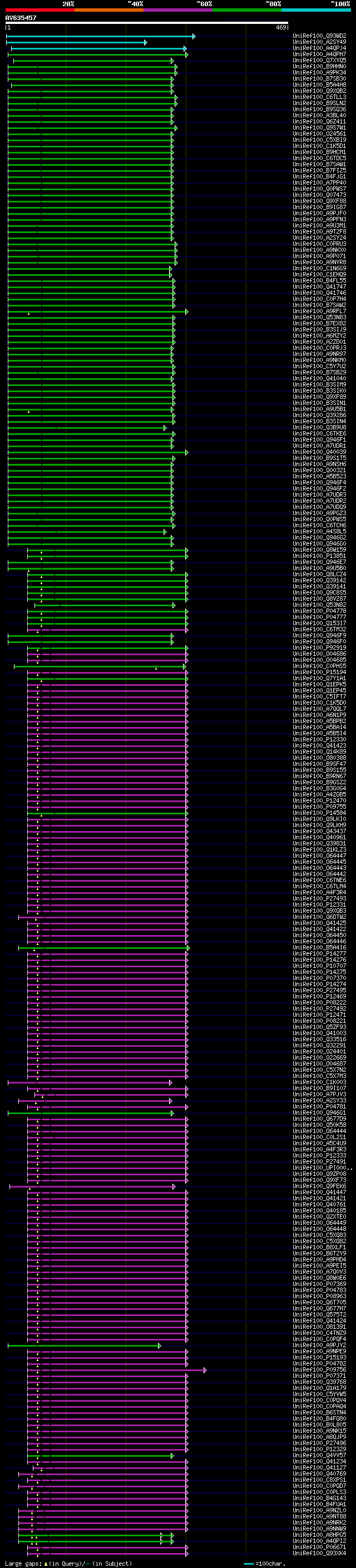Open hit UniRef100_Q8LCZ4

(319, 574)
